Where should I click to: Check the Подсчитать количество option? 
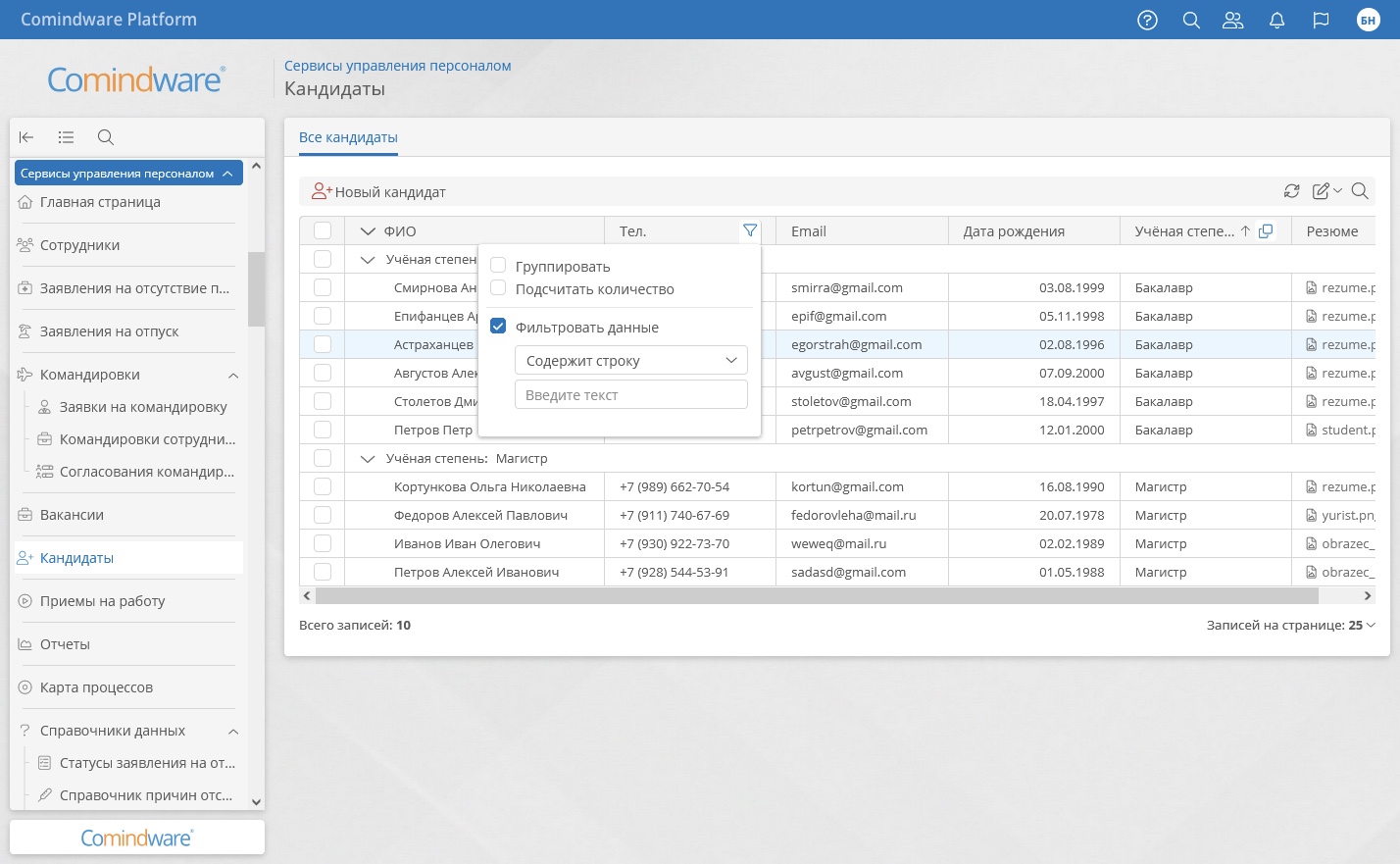pyautogui.click(x=498, y=288)
